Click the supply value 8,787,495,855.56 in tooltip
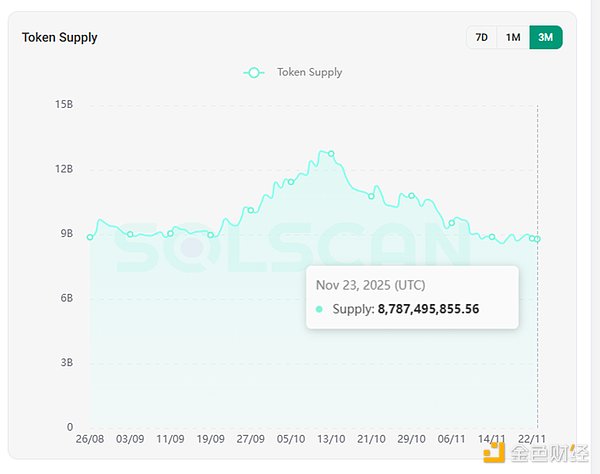Screen dimensions: 600x474 coord(428,309)
